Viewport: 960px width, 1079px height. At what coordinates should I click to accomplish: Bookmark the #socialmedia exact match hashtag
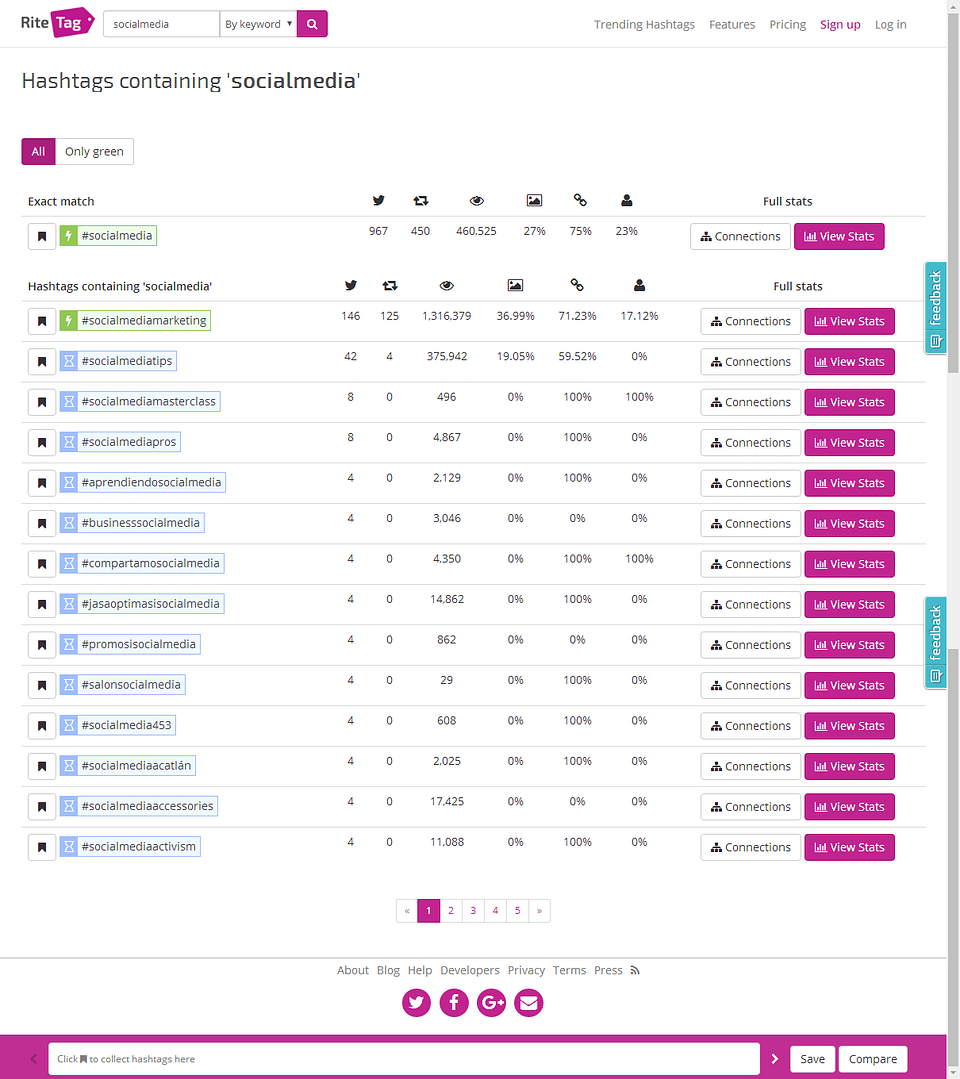(x=42, y=237)
